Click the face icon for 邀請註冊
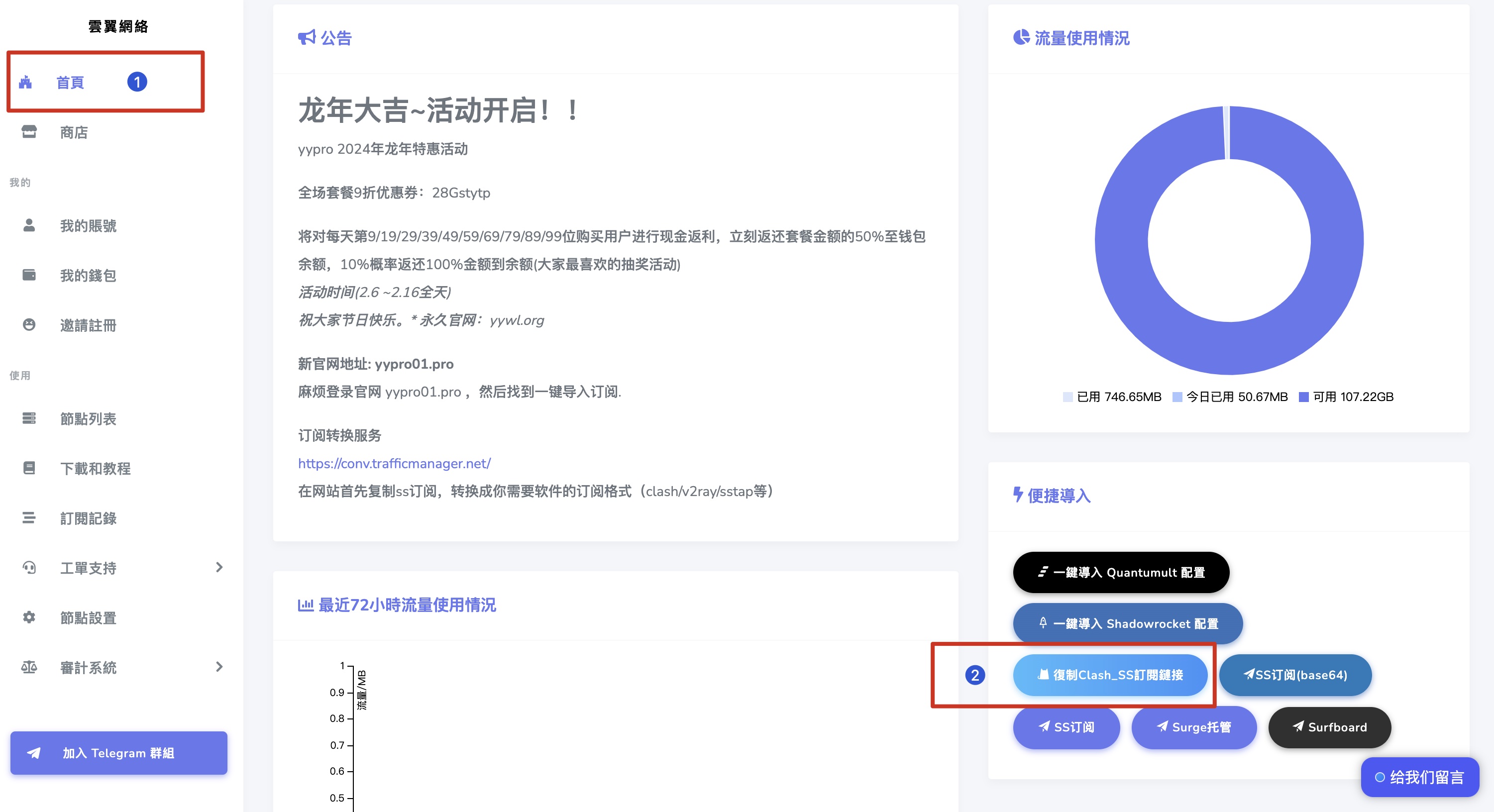 point(29,325)
